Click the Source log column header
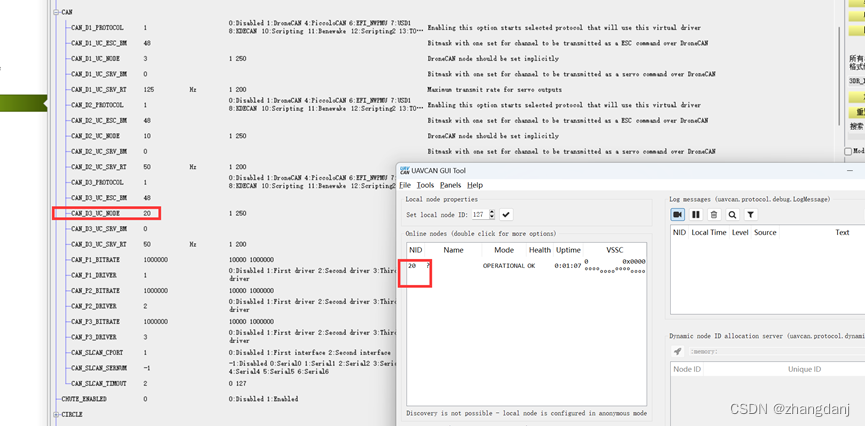 [x=765, y=232]
